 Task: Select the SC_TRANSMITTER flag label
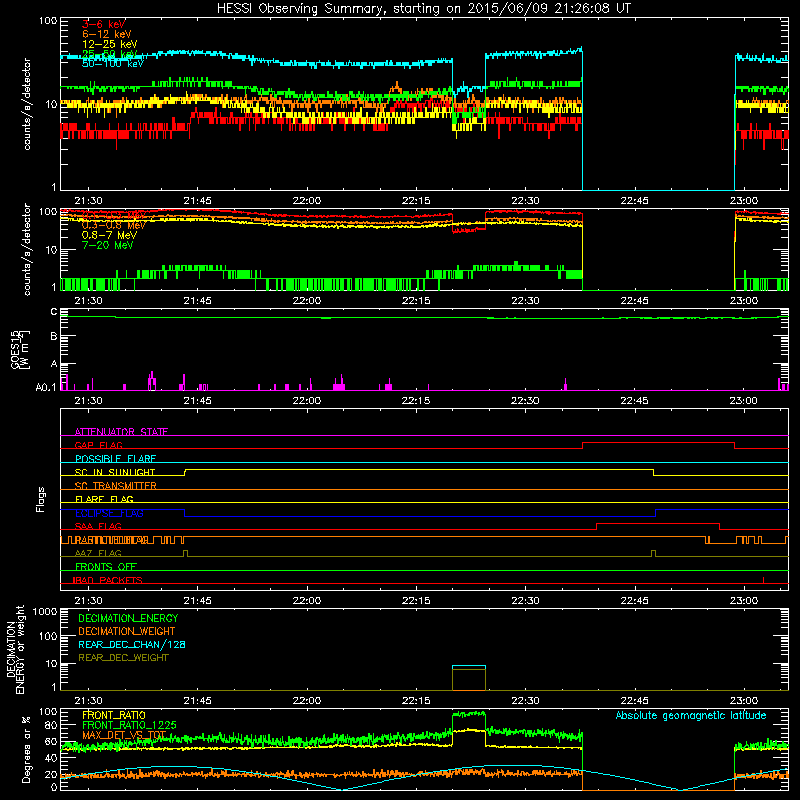point(115,486)
